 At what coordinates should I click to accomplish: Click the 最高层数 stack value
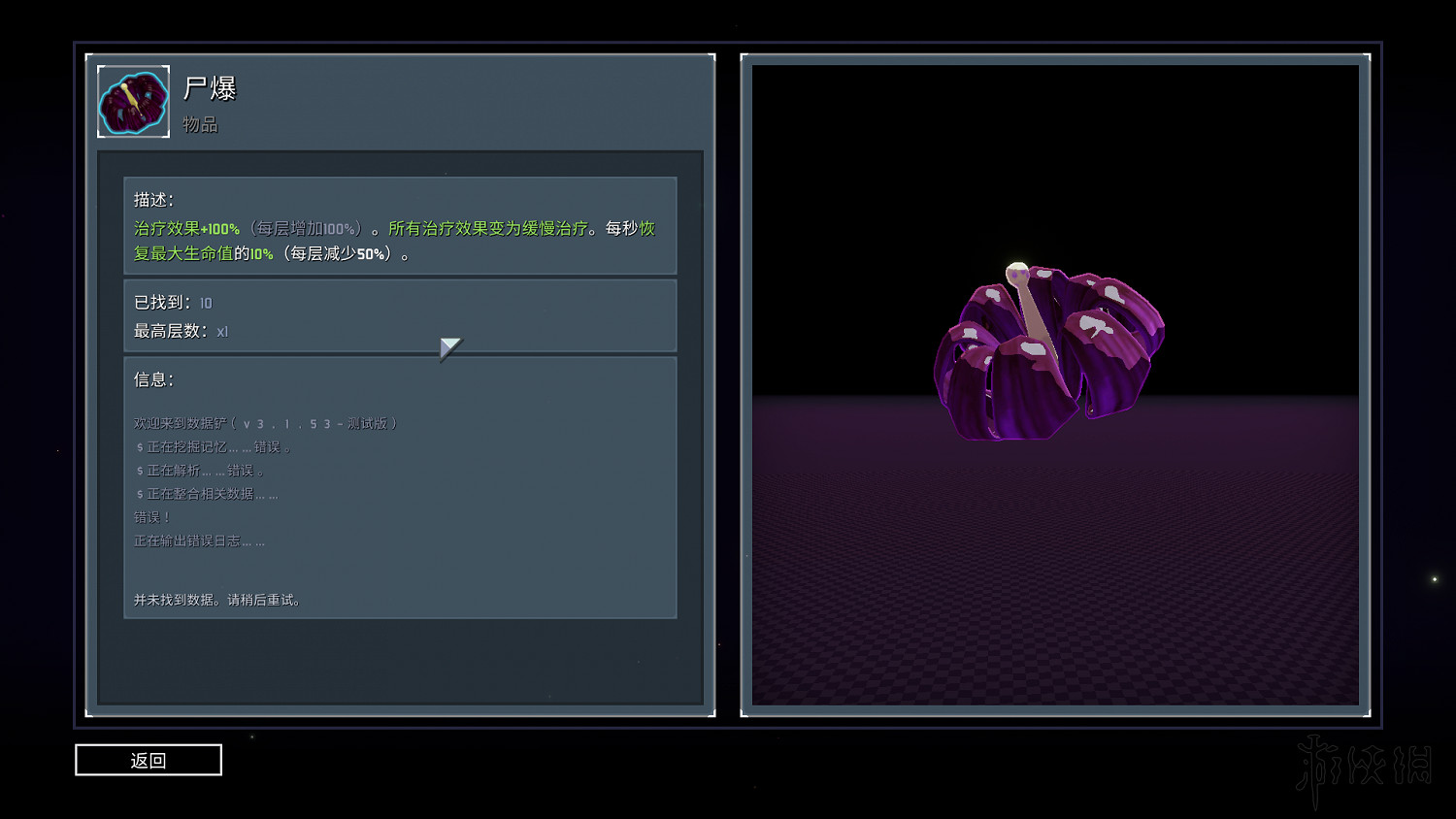point(222,332)
